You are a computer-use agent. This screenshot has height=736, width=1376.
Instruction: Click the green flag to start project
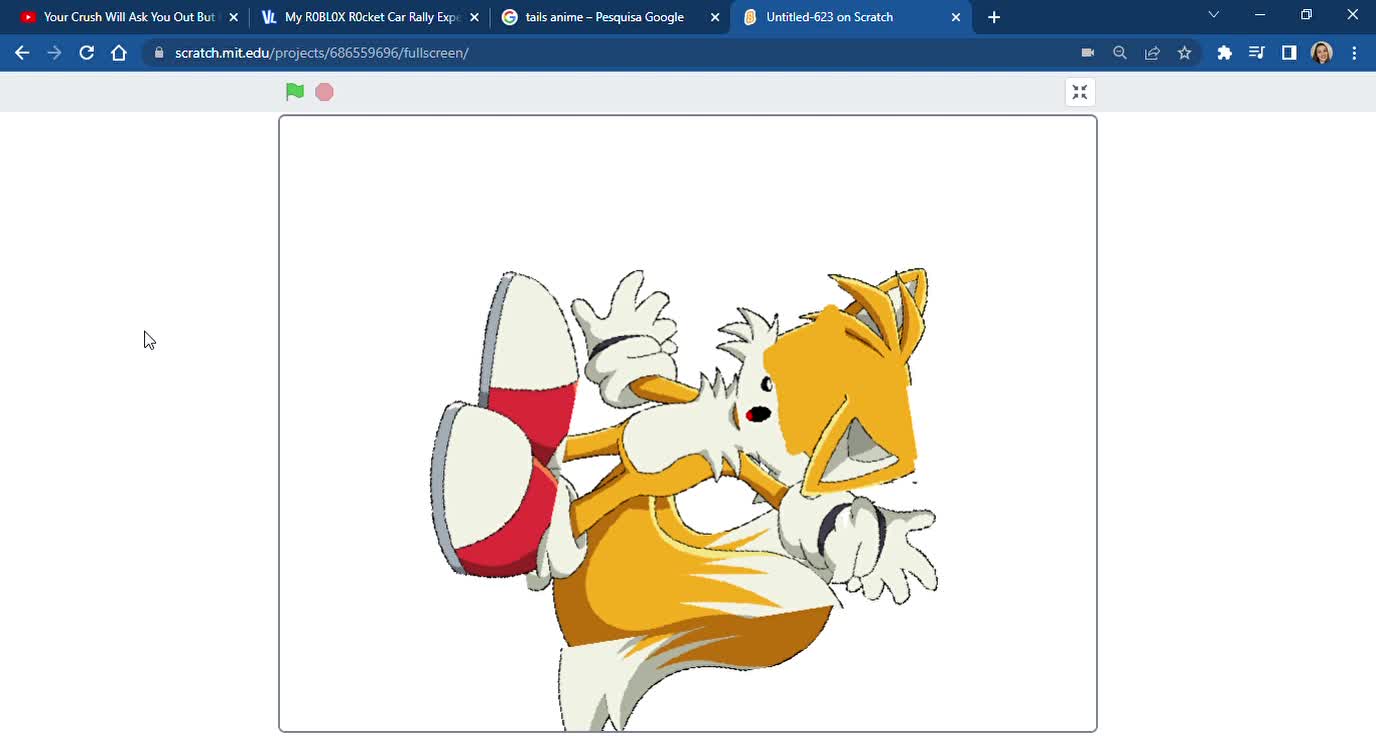pos(294,92)
